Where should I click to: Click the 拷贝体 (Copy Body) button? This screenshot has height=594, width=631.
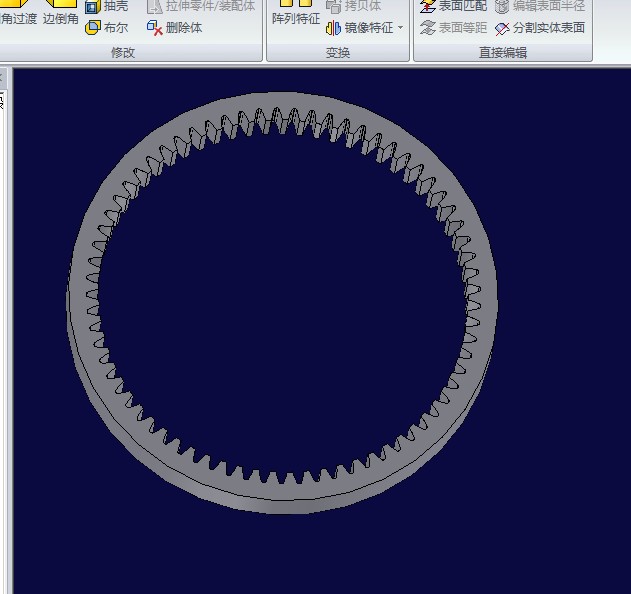point(334,6)
